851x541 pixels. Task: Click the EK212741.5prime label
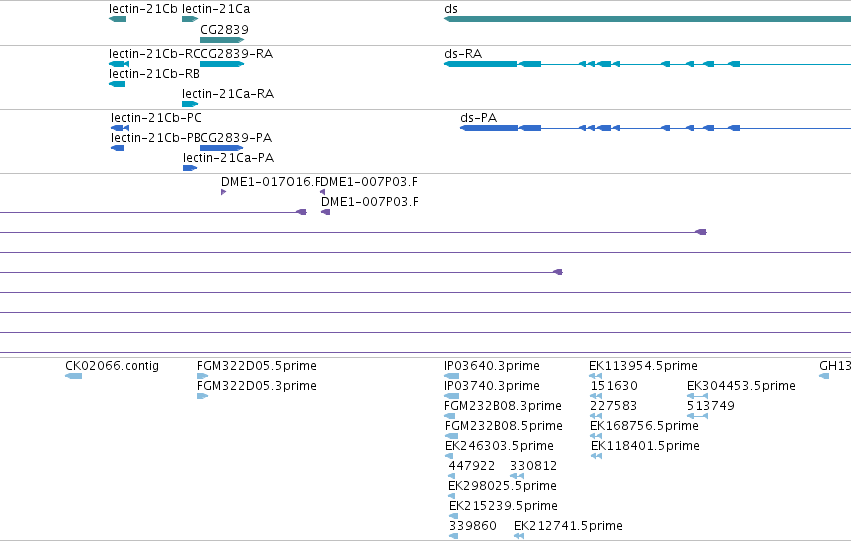(x=568, y=526)
